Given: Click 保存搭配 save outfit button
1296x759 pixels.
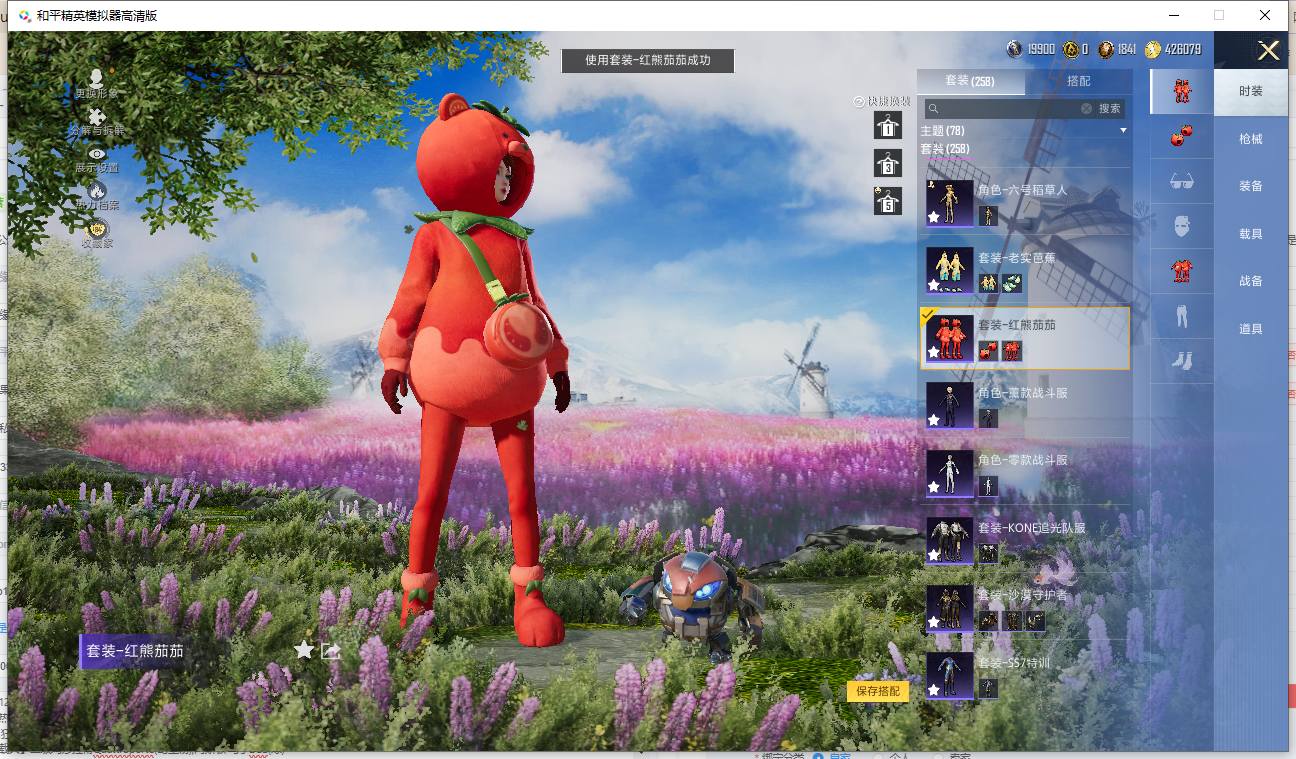Looking at the screenshot, I should coord(878,691).
